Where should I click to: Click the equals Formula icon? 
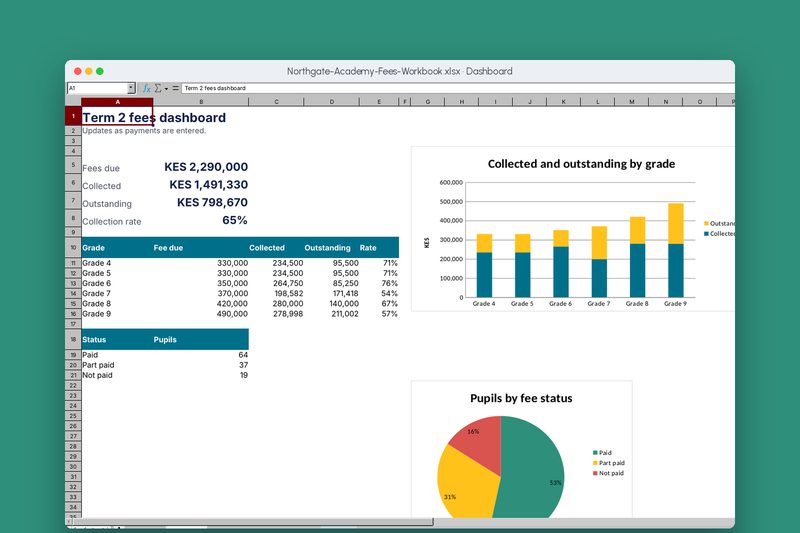(x=176, y=88)
